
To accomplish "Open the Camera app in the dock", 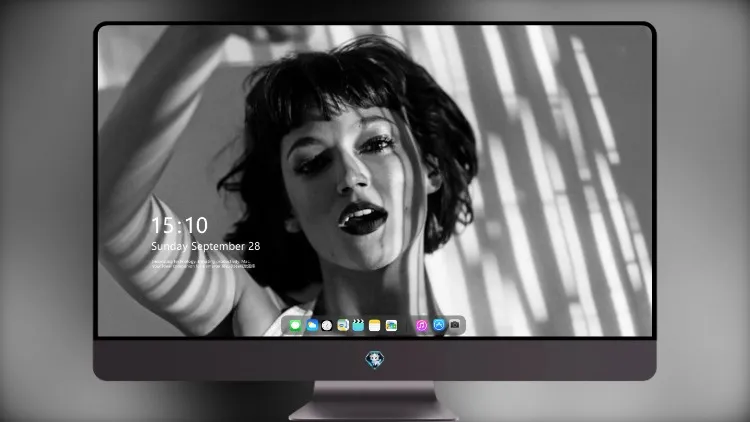I will pos(455,325).
